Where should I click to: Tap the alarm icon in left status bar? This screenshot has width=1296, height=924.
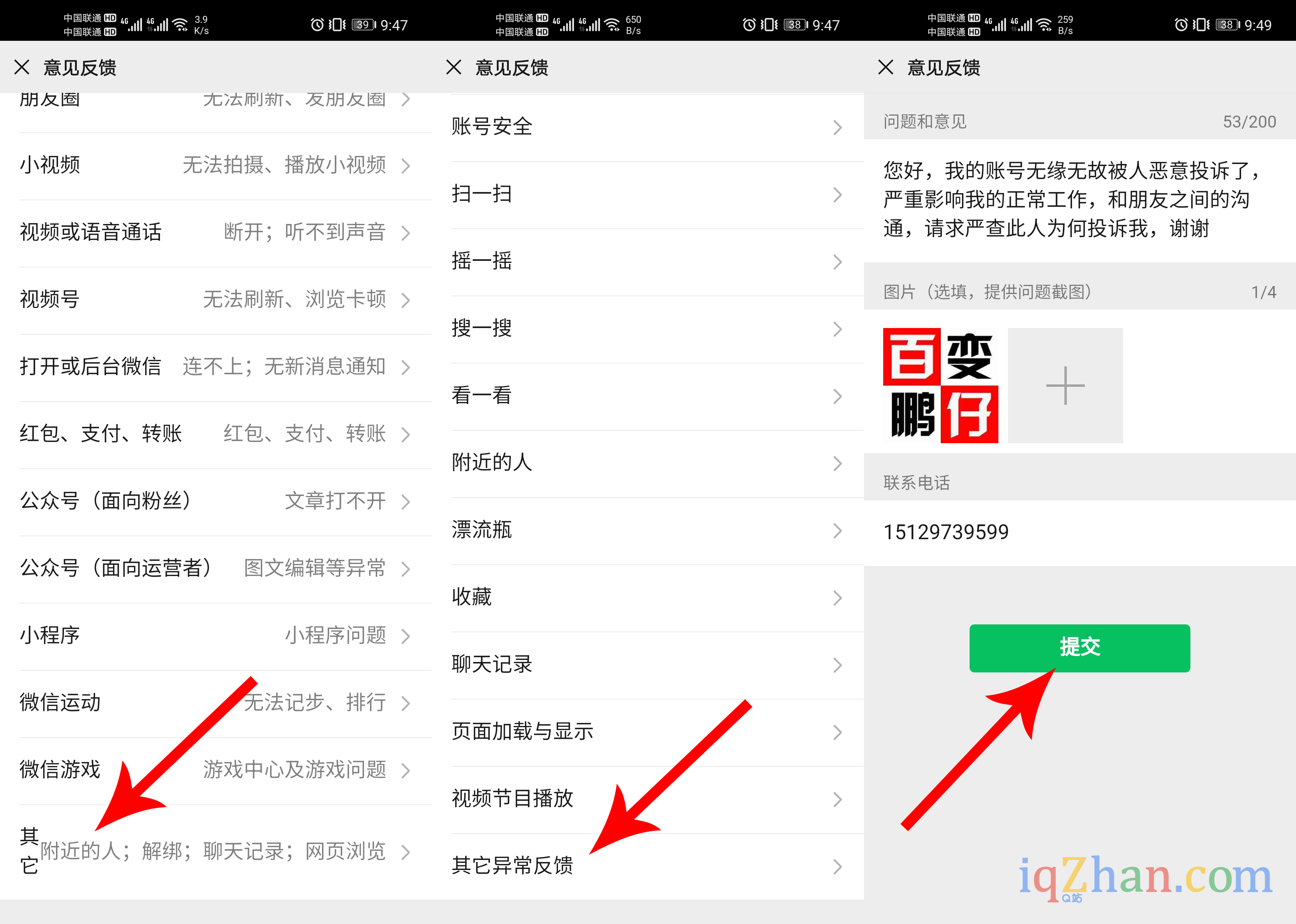(x=317, y=24)
